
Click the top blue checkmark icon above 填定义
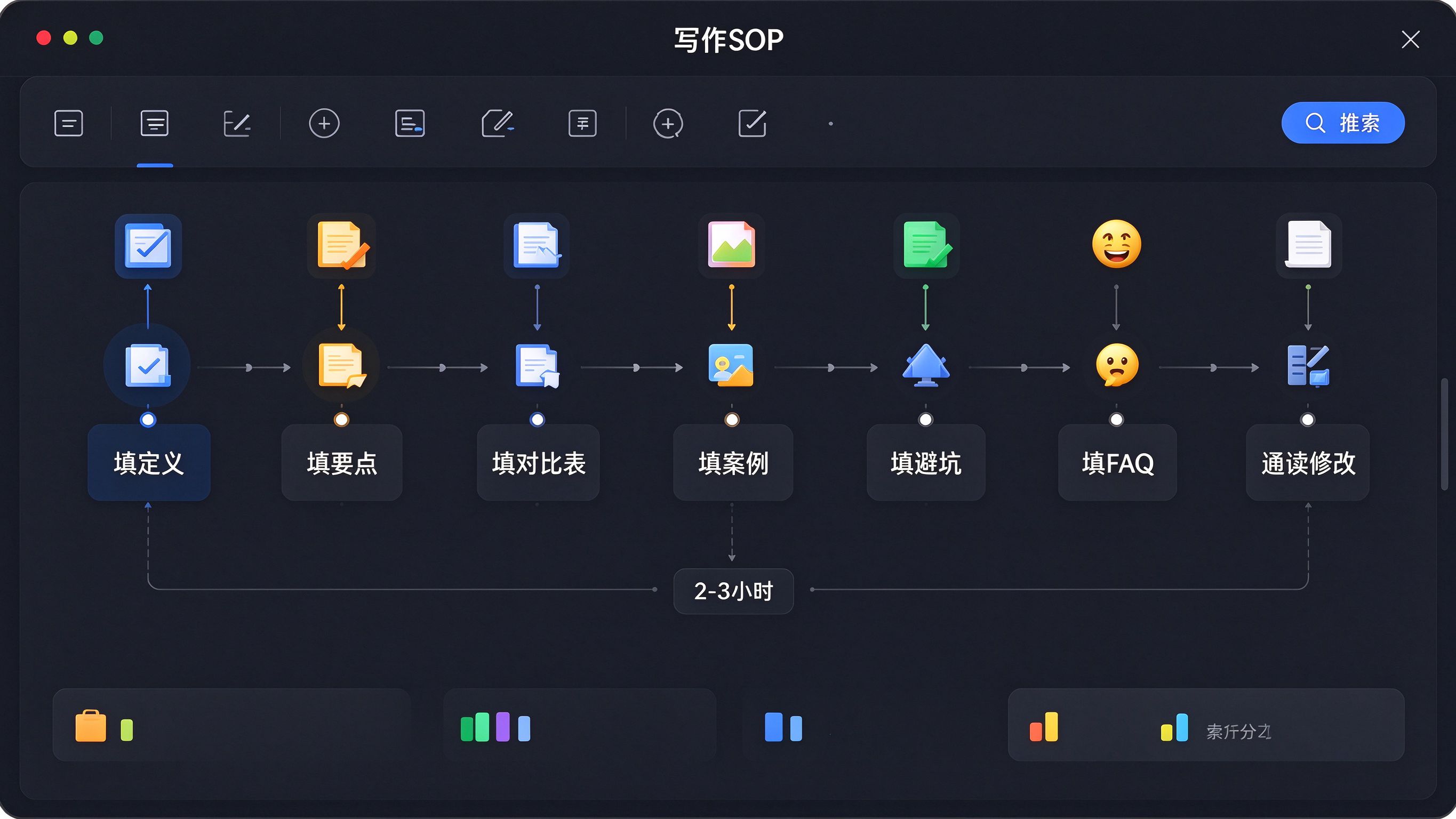148,245
